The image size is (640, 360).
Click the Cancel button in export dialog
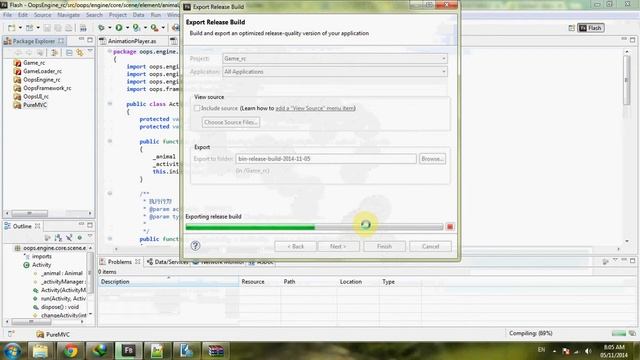[x=430, y=246]
